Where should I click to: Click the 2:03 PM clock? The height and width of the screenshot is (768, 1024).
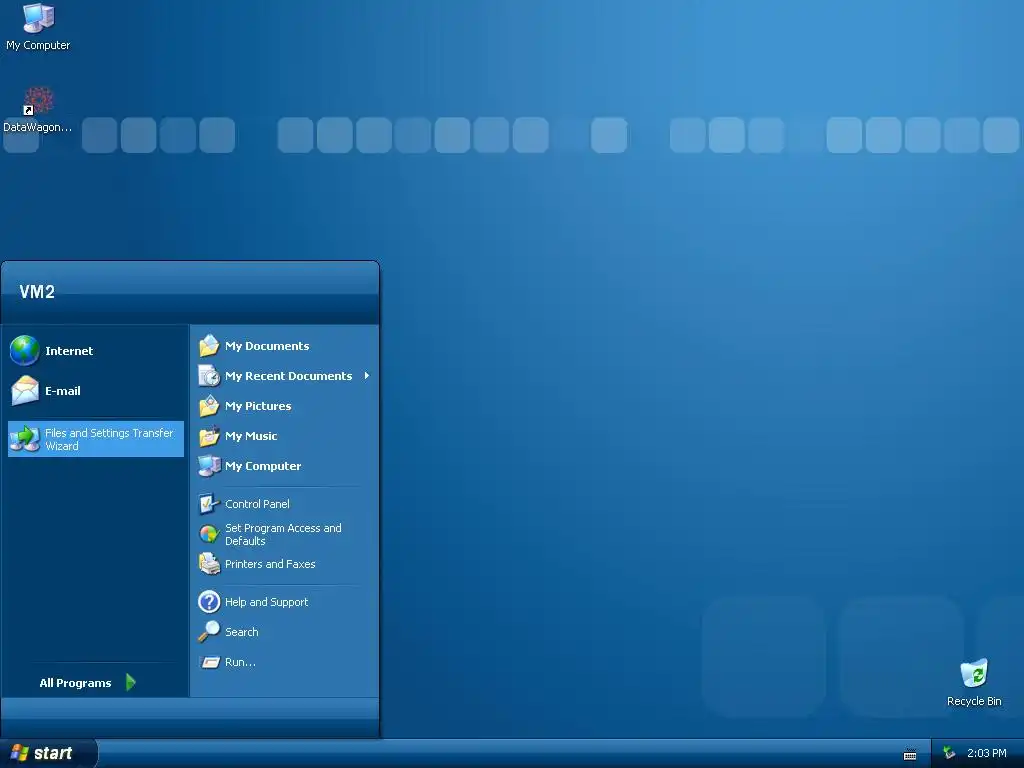click(986, 753)
